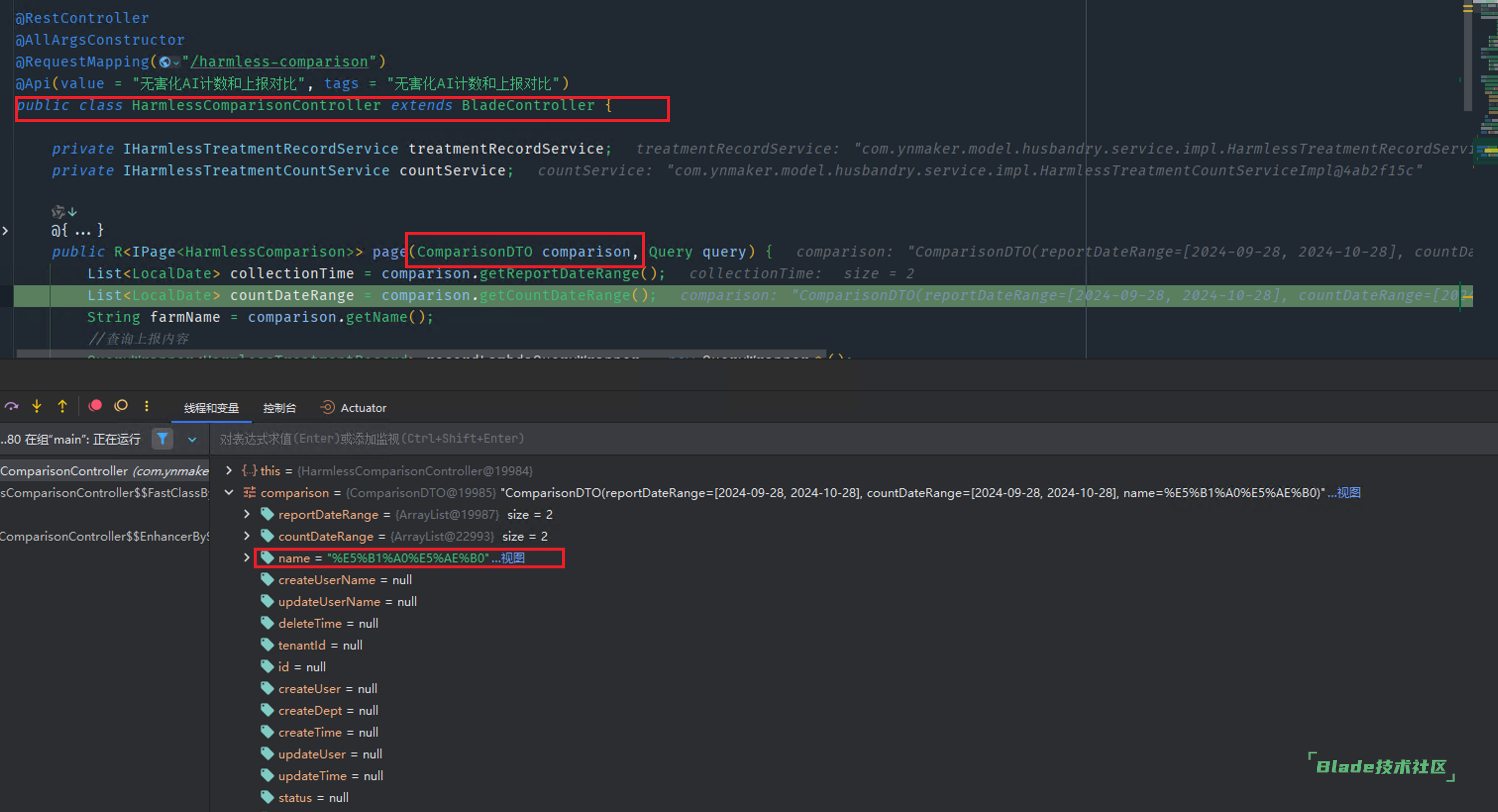Click the tag icon beside reportDateRange field
The height and width of the screenshot is (812, 1498).
[x=267, y=514]
